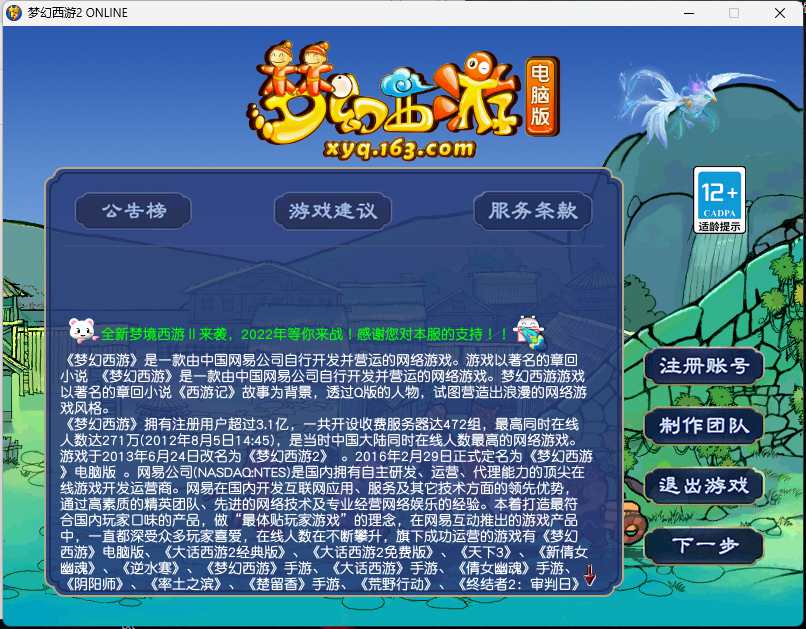Click the 注册账号 register button
The height and width of the screenshot is (629, 806).
704,366
